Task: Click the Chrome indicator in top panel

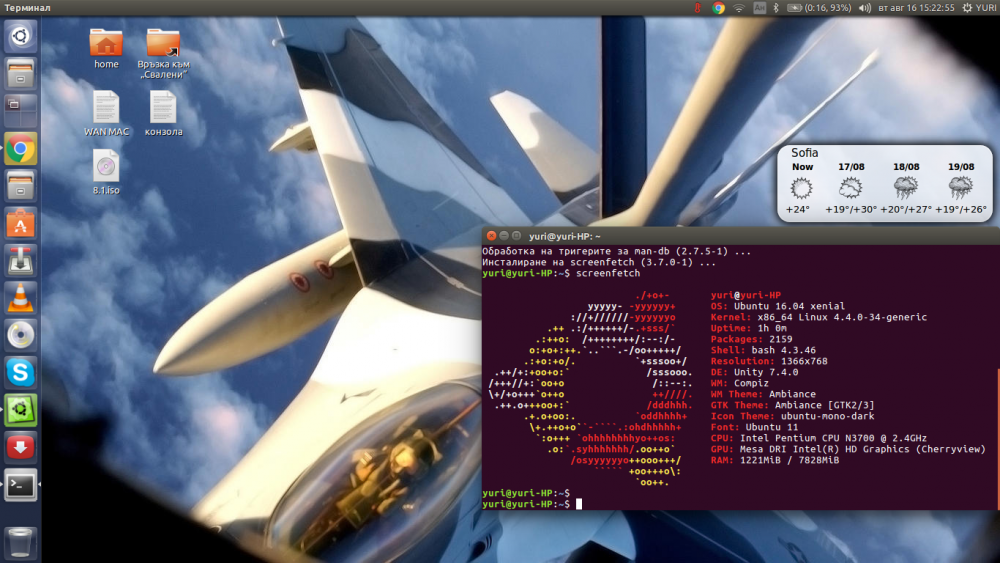Action: 719,8
